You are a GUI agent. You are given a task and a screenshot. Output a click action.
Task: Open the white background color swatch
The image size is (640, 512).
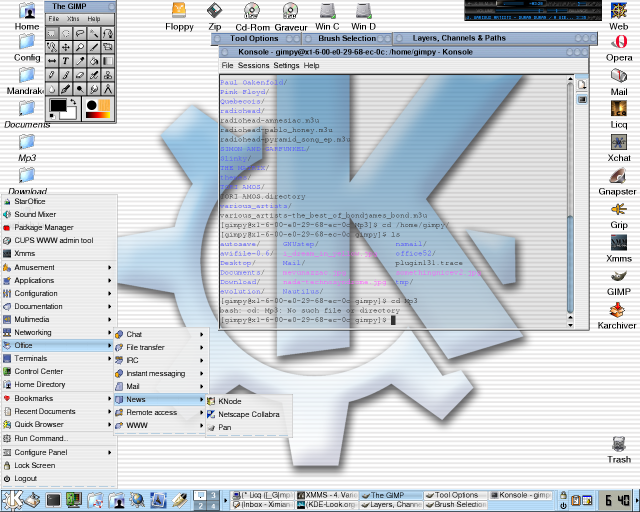70,113
